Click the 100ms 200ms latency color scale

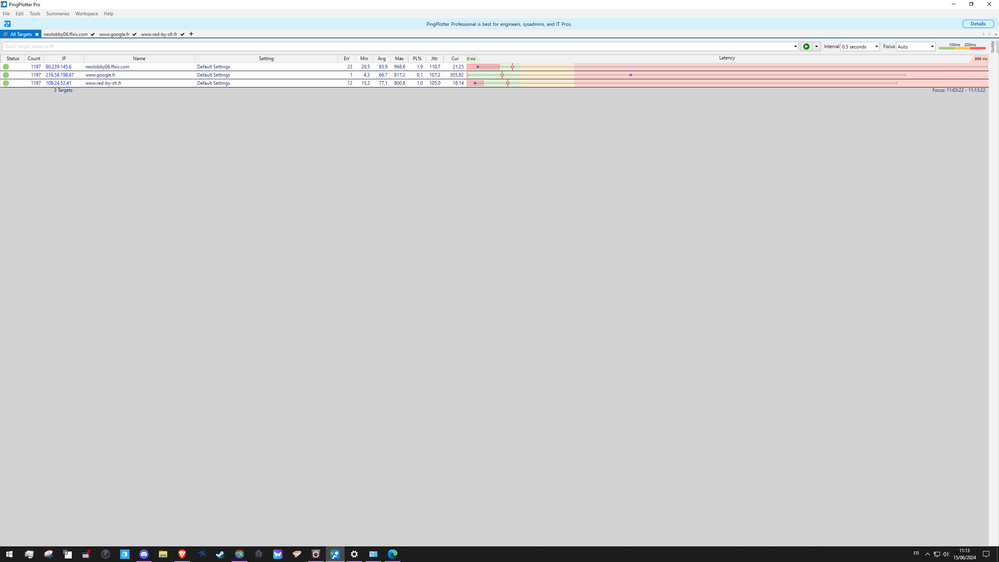(962, 46)
